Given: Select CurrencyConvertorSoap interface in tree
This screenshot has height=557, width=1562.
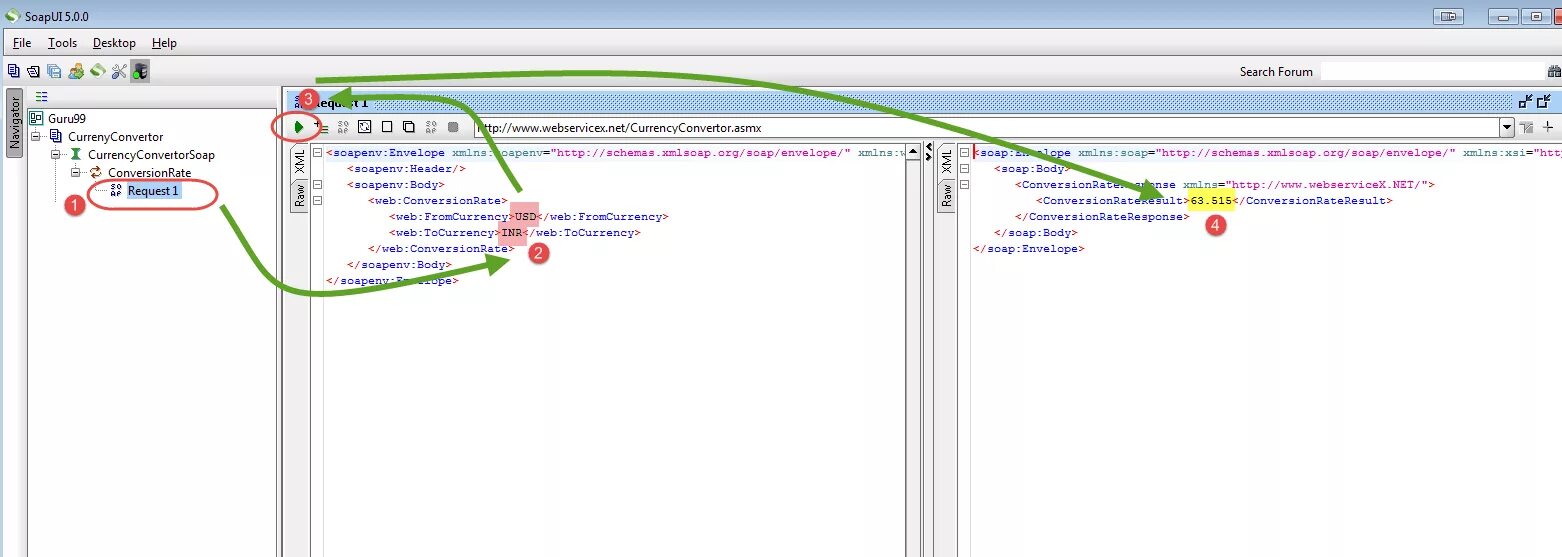Looking at the screenshot, I should pyautogui.click(x=151, y=154).
